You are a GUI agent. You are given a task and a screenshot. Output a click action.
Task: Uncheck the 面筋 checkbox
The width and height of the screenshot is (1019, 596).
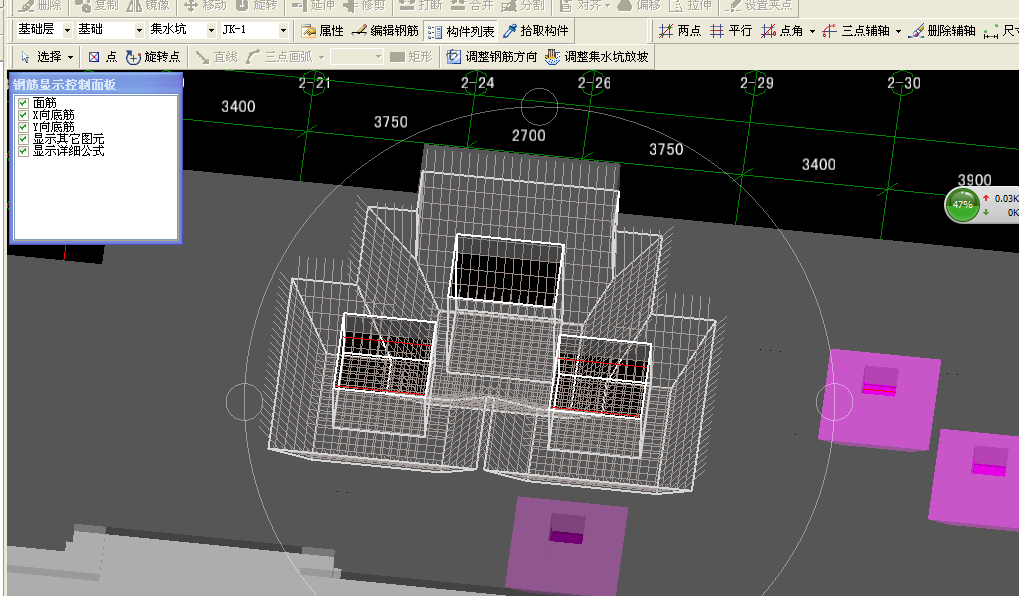click(x=23, y=103)
